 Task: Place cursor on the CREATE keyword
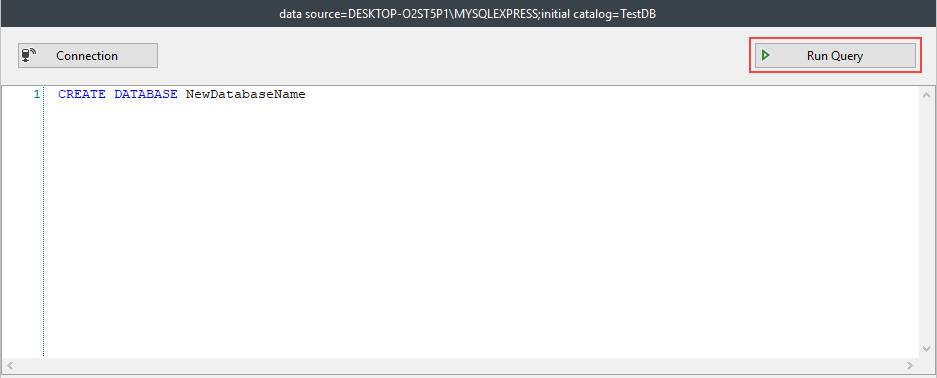82,94
